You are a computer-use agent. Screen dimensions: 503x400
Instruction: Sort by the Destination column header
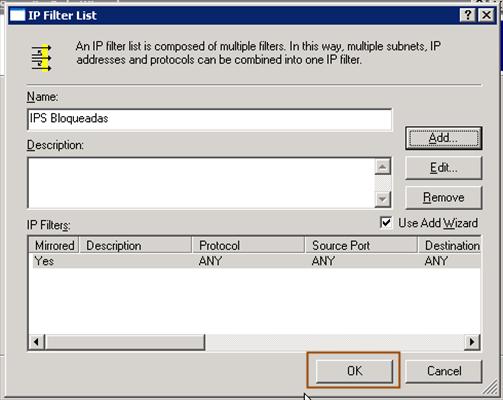pos(449,245)
